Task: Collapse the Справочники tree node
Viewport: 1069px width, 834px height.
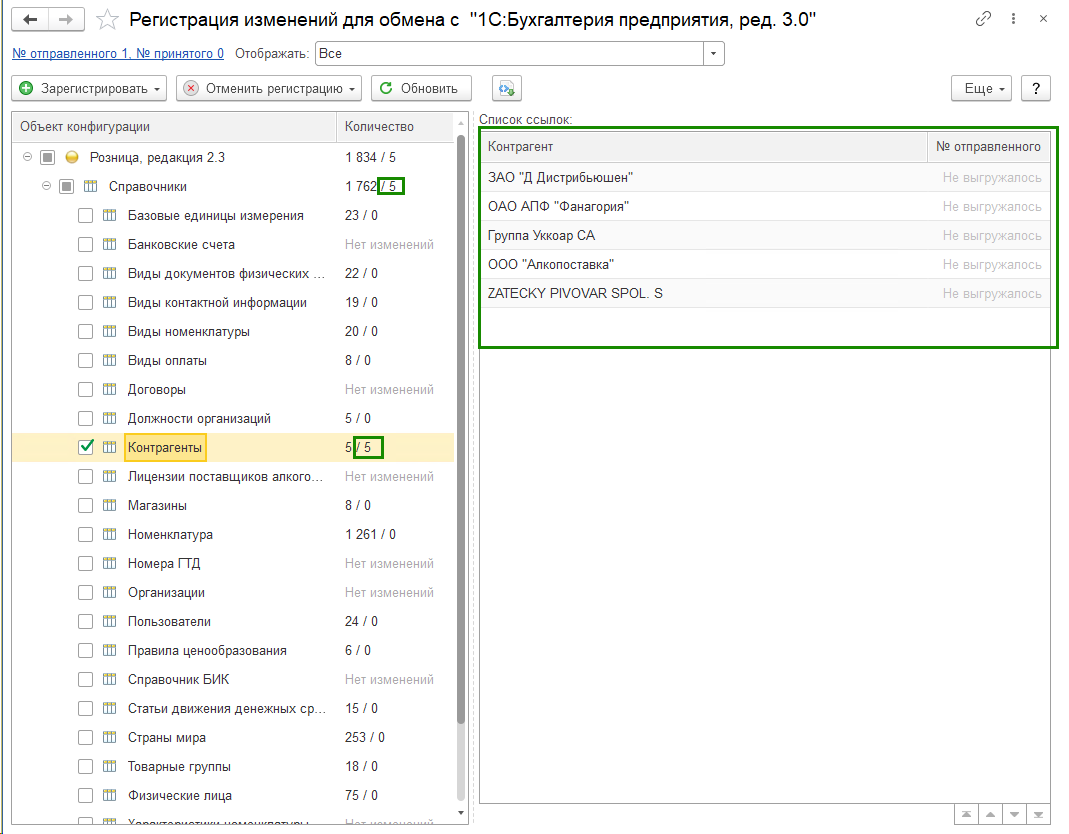Action: (x=46, y=185)
